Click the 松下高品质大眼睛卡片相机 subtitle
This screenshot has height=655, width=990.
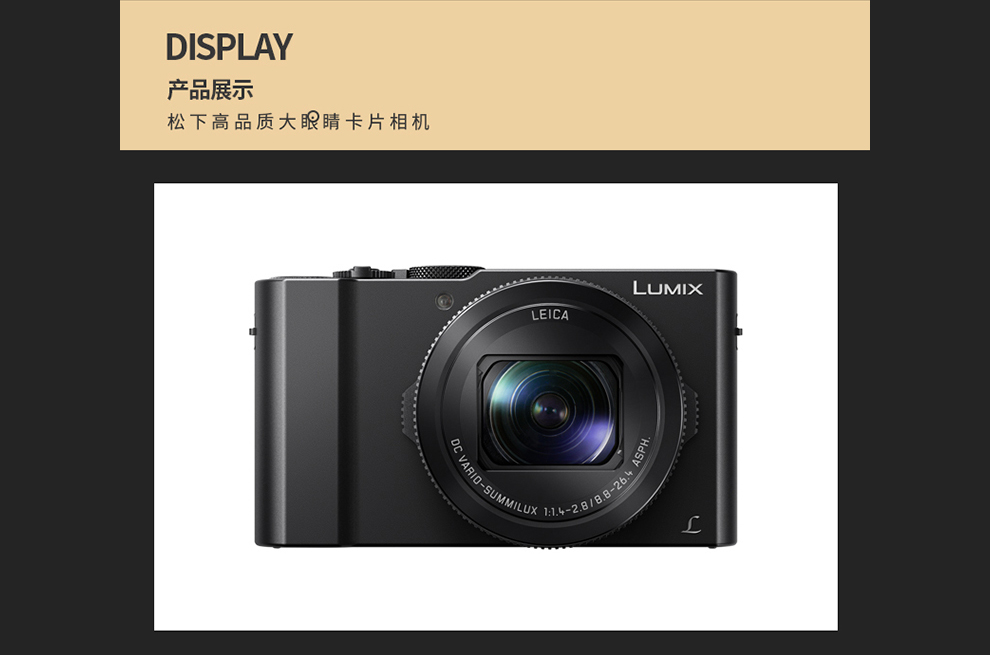click(299, 121)
